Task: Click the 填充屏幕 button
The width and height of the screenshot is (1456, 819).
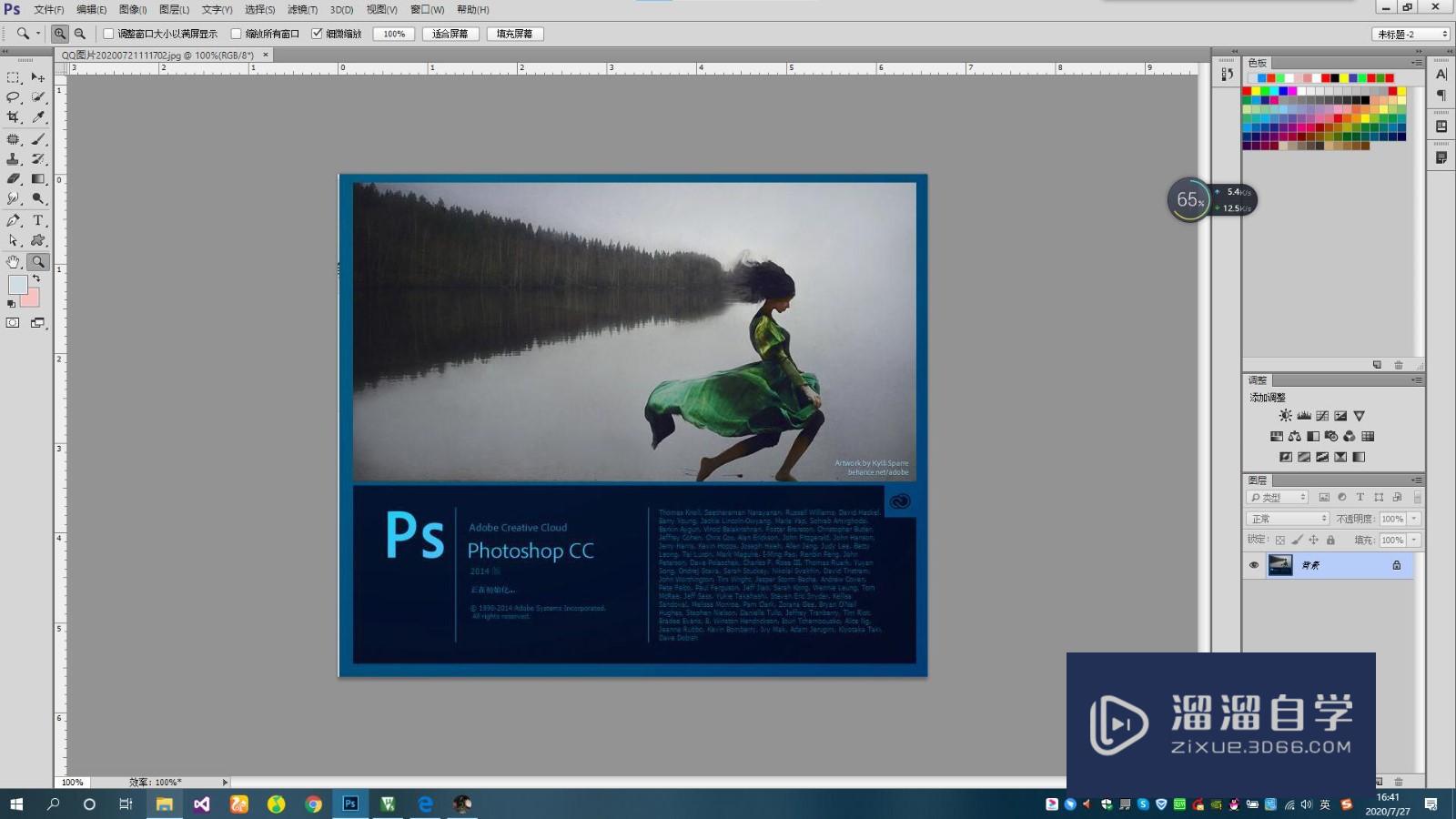Action: (x=515, y=34)
